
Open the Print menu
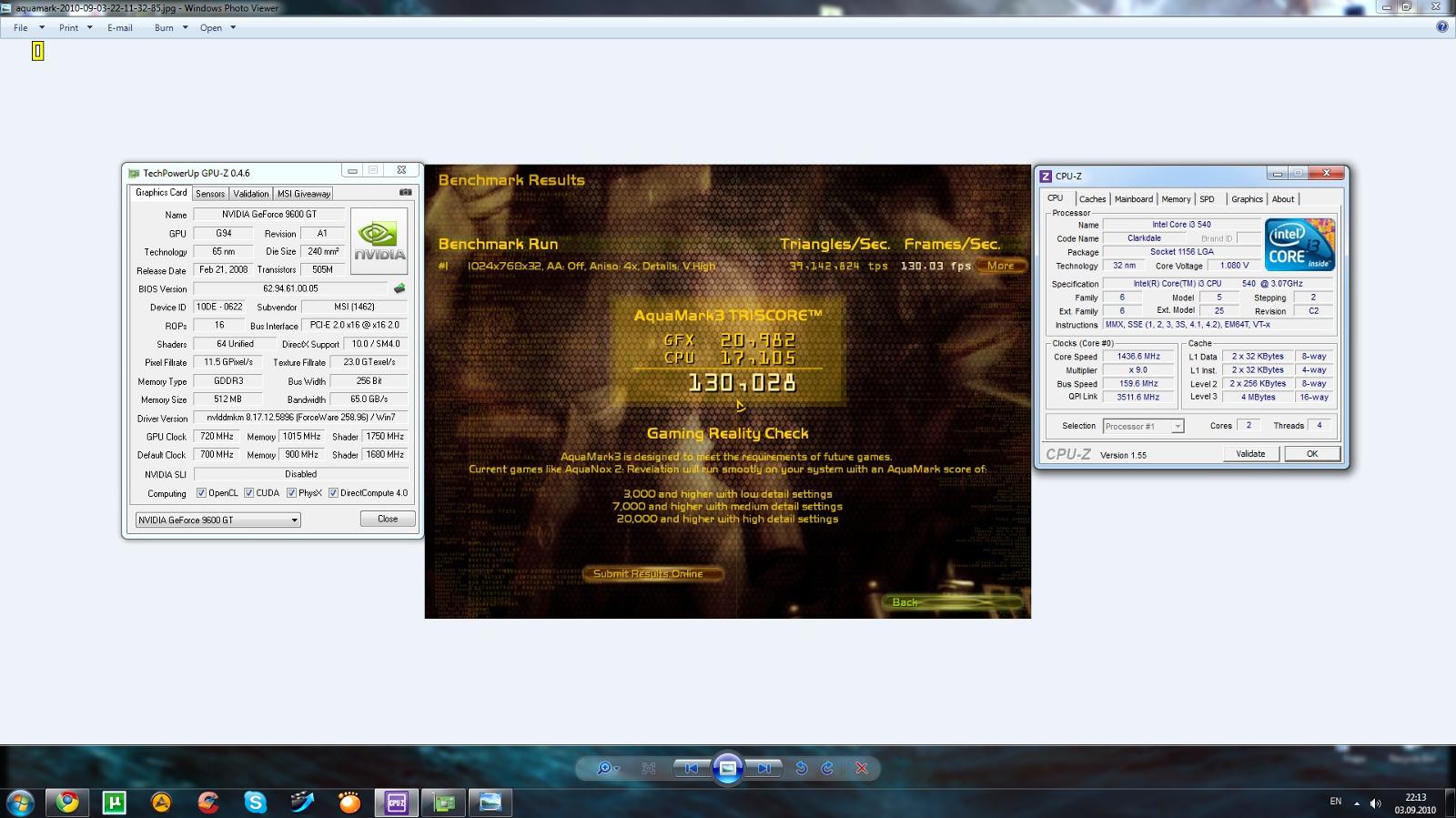point(76,27)
